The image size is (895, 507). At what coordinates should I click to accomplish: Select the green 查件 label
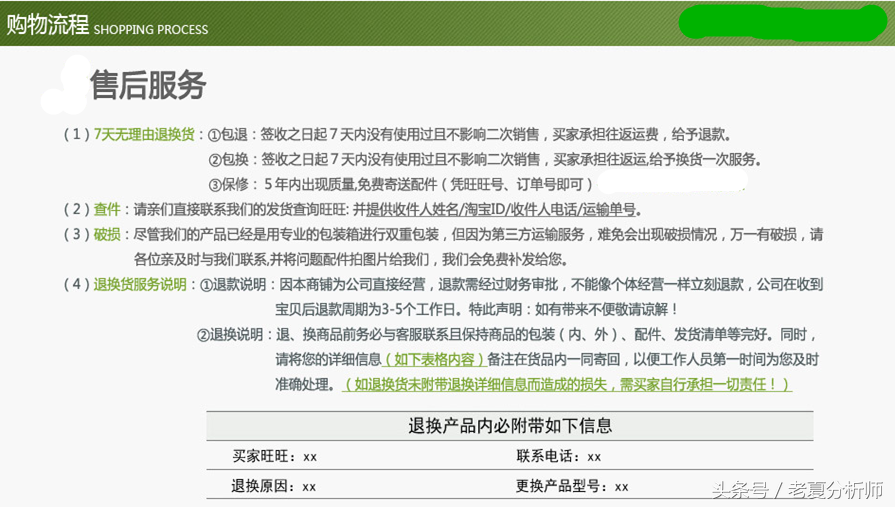[107, 210]
